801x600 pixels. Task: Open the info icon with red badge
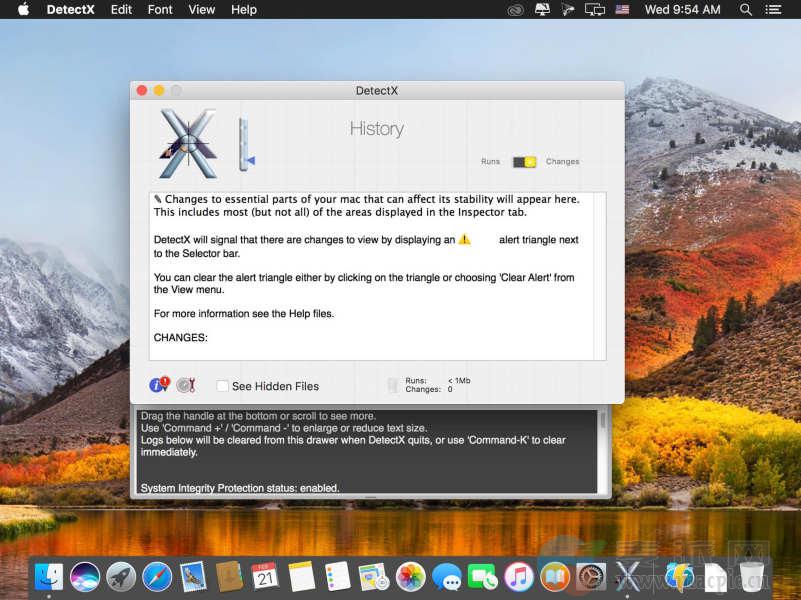coord(159,385)
